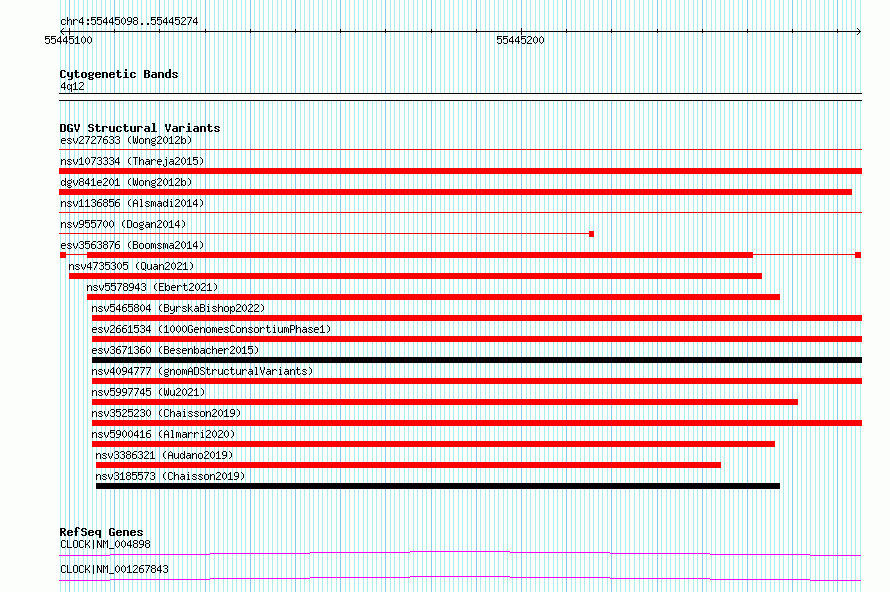Click the end square of nsv955700 line

[x=591, y=234]
